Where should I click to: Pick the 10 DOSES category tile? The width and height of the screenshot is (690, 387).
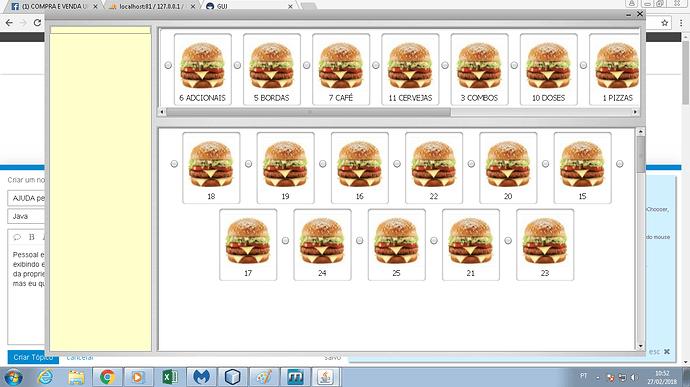pos(548,70)
